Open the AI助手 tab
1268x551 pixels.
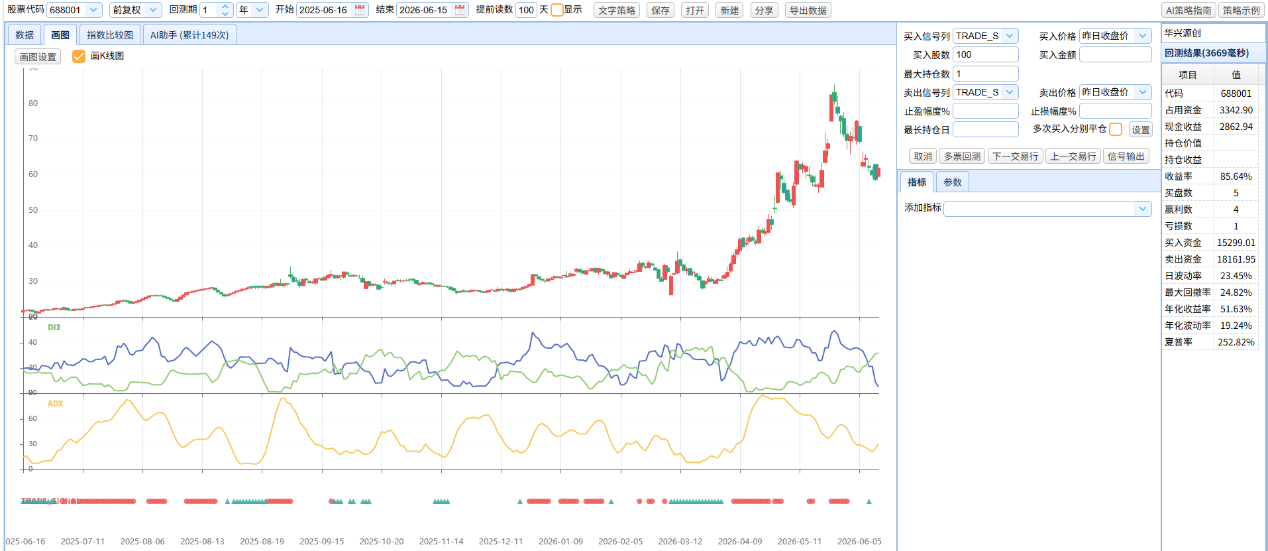click(x=189, y=35)
